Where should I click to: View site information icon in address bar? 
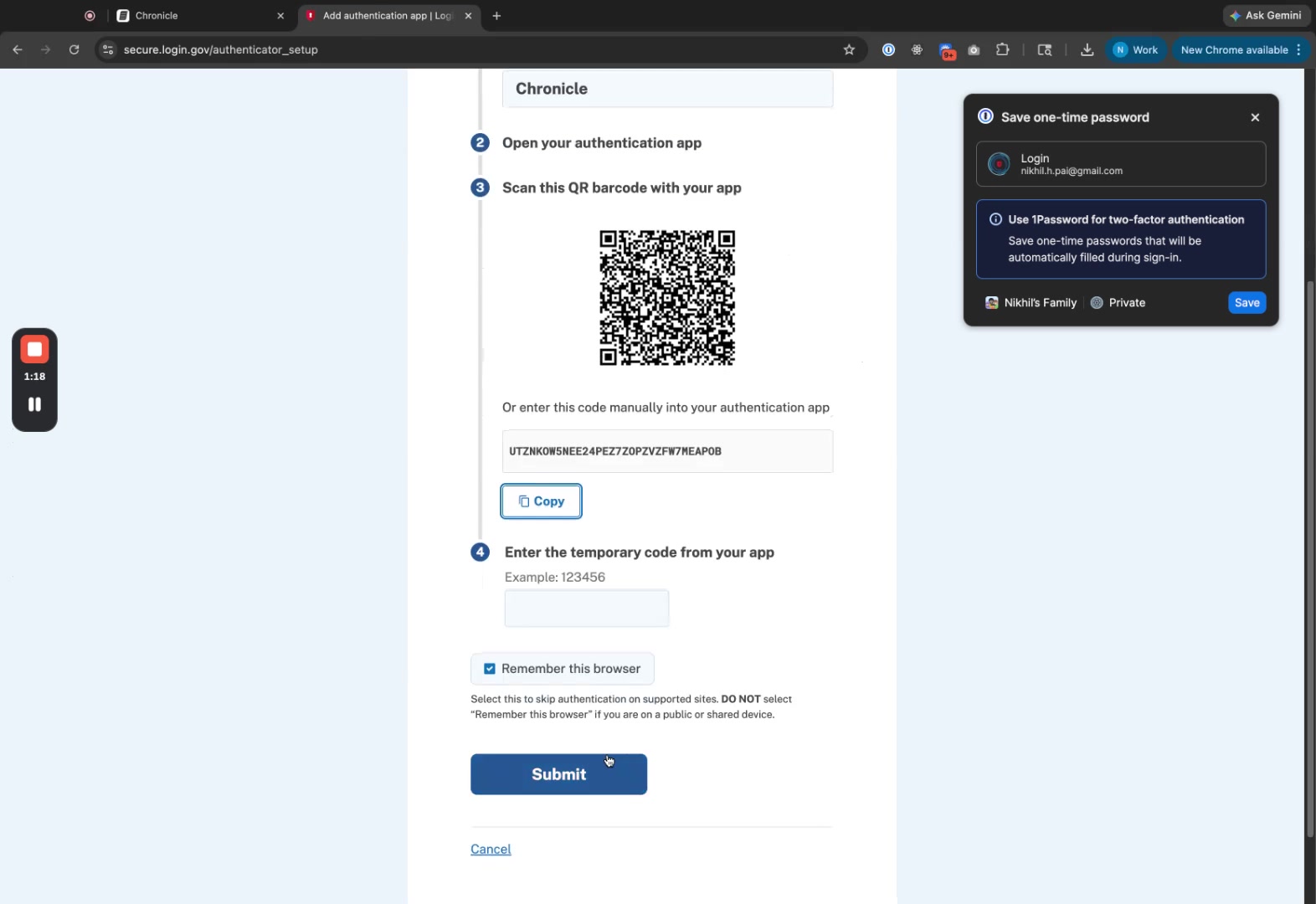point(107,49)
